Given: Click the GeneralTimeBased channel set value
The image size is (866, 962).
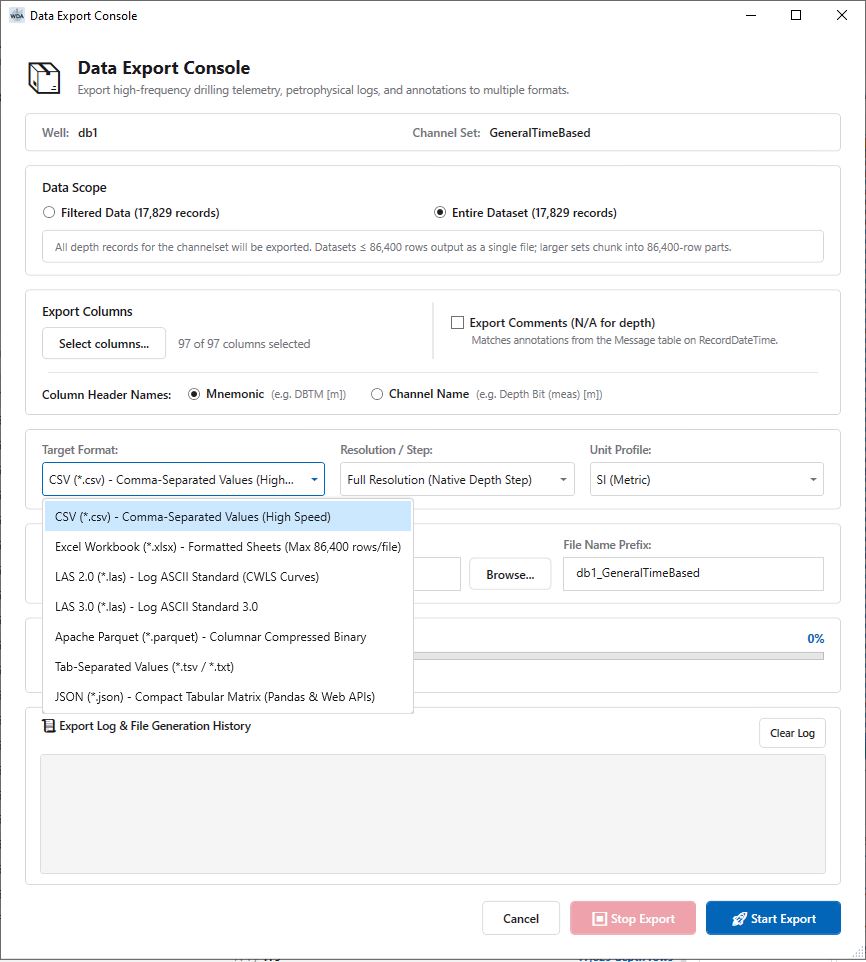Looking at the screenshot, I should 540,133.
